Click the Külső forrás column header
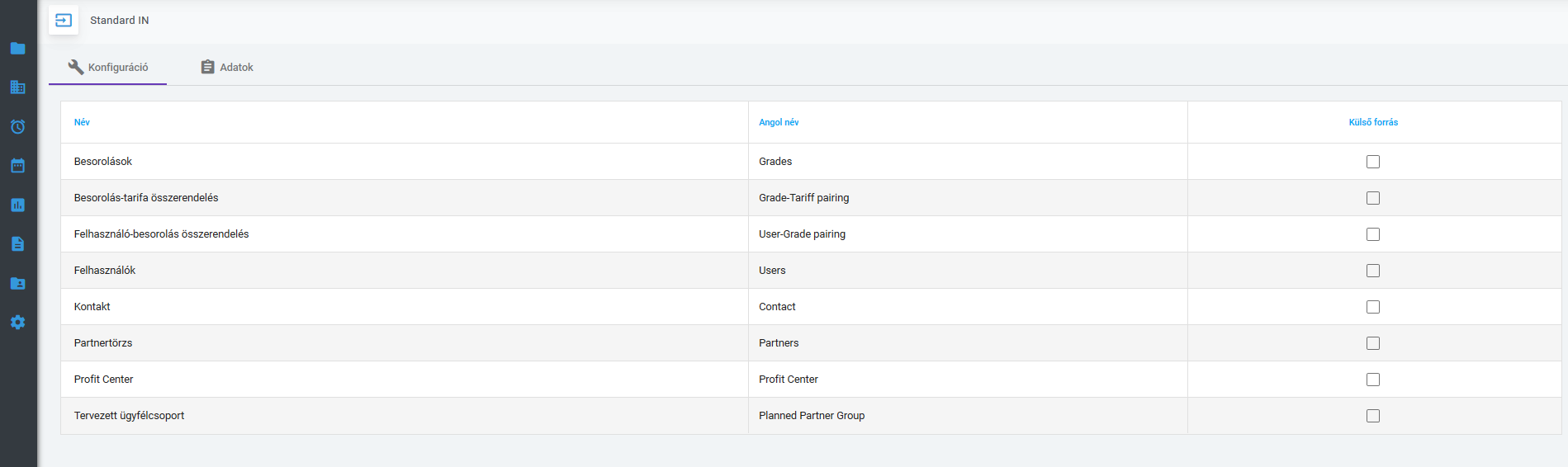Image resolution: width=1568 pixels, height=467 pixels. 1373,122
